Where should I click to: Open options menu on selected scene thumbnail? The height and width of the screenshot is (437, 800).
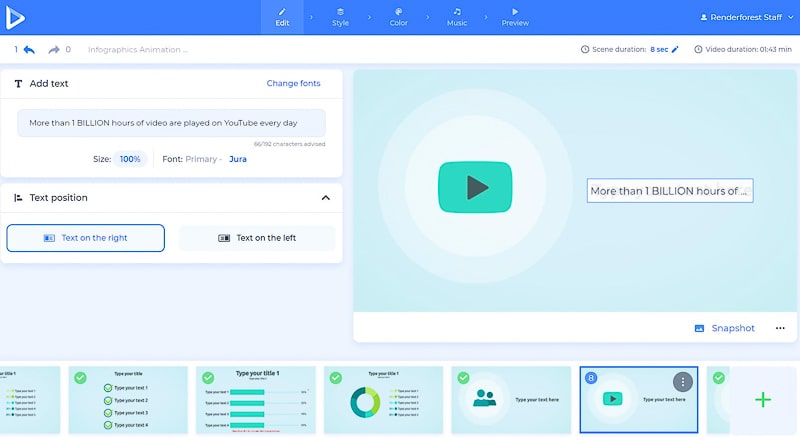coord(683,381)
